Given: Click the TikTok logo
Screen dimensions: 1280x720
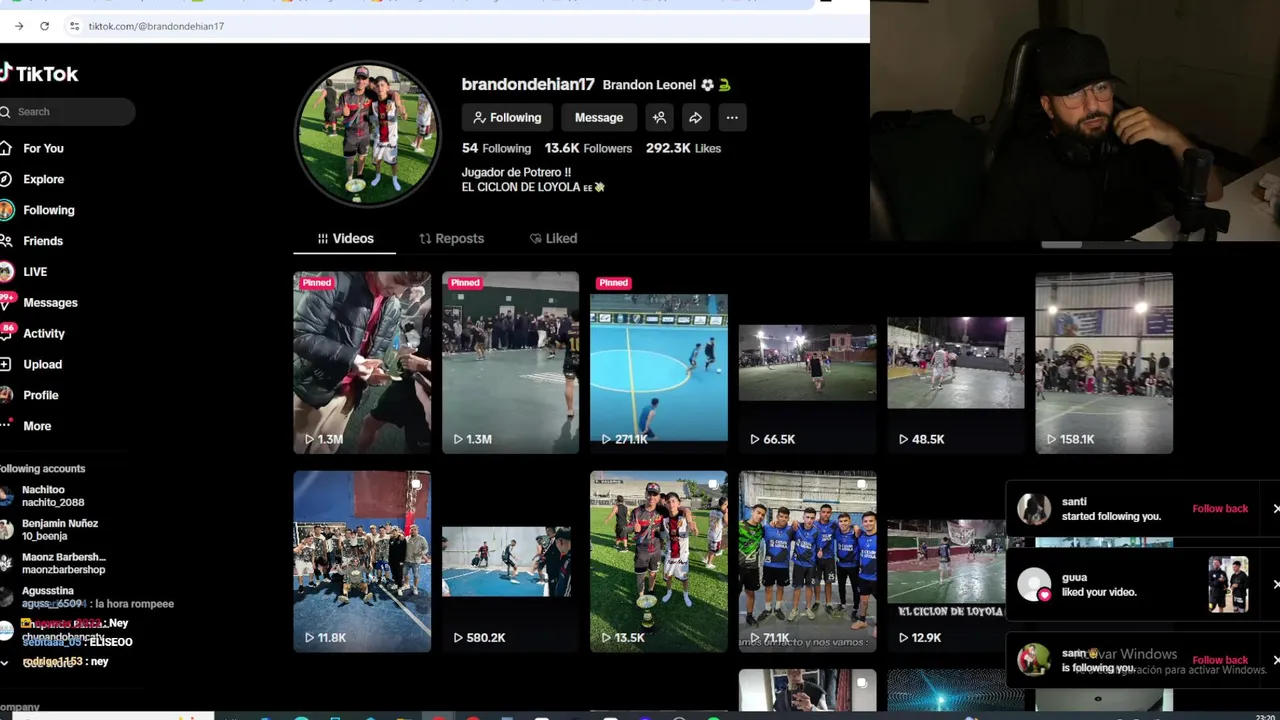Looking at the screenshot, I should [39, 73].
